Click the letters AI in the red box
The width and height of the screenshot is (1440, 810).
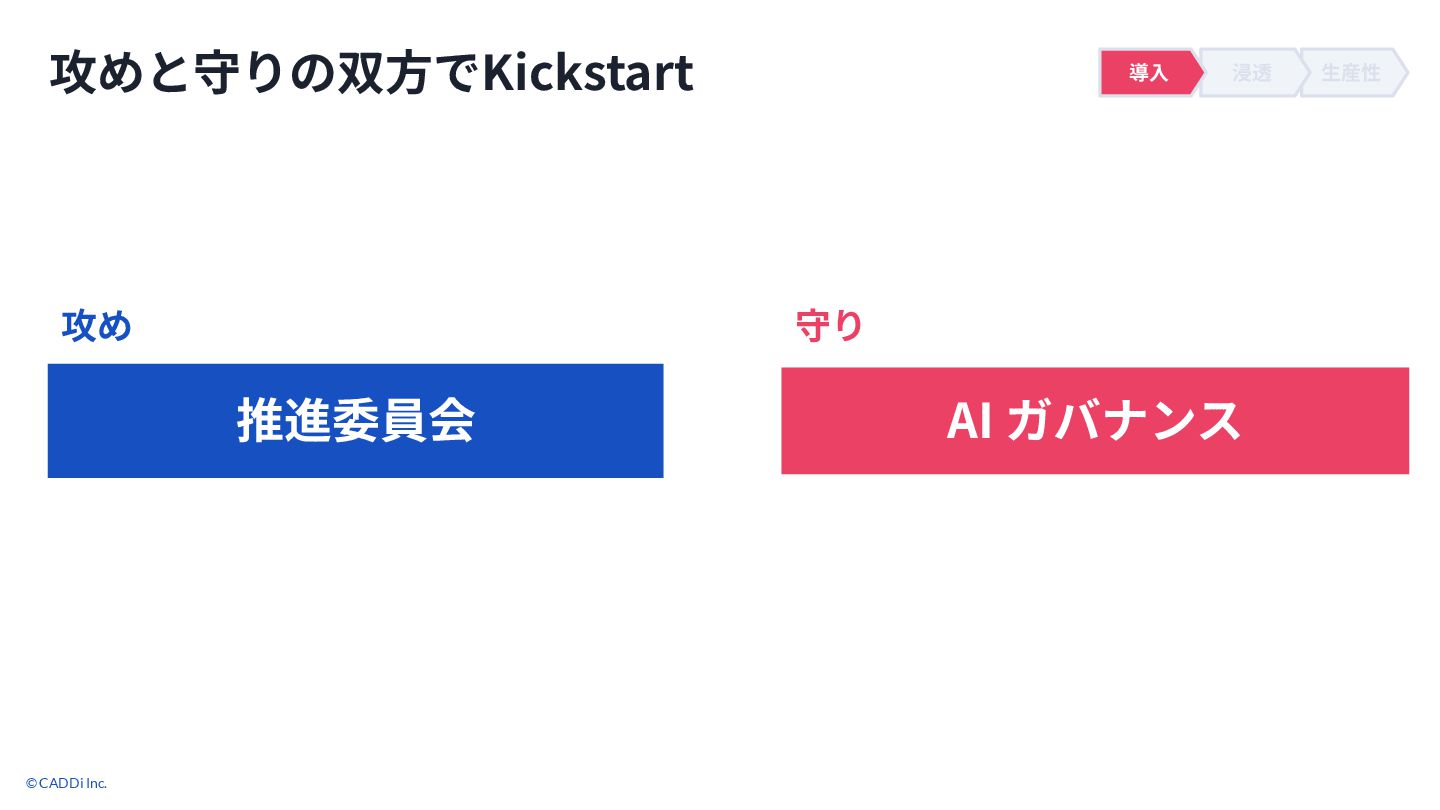tap(969, 421)
